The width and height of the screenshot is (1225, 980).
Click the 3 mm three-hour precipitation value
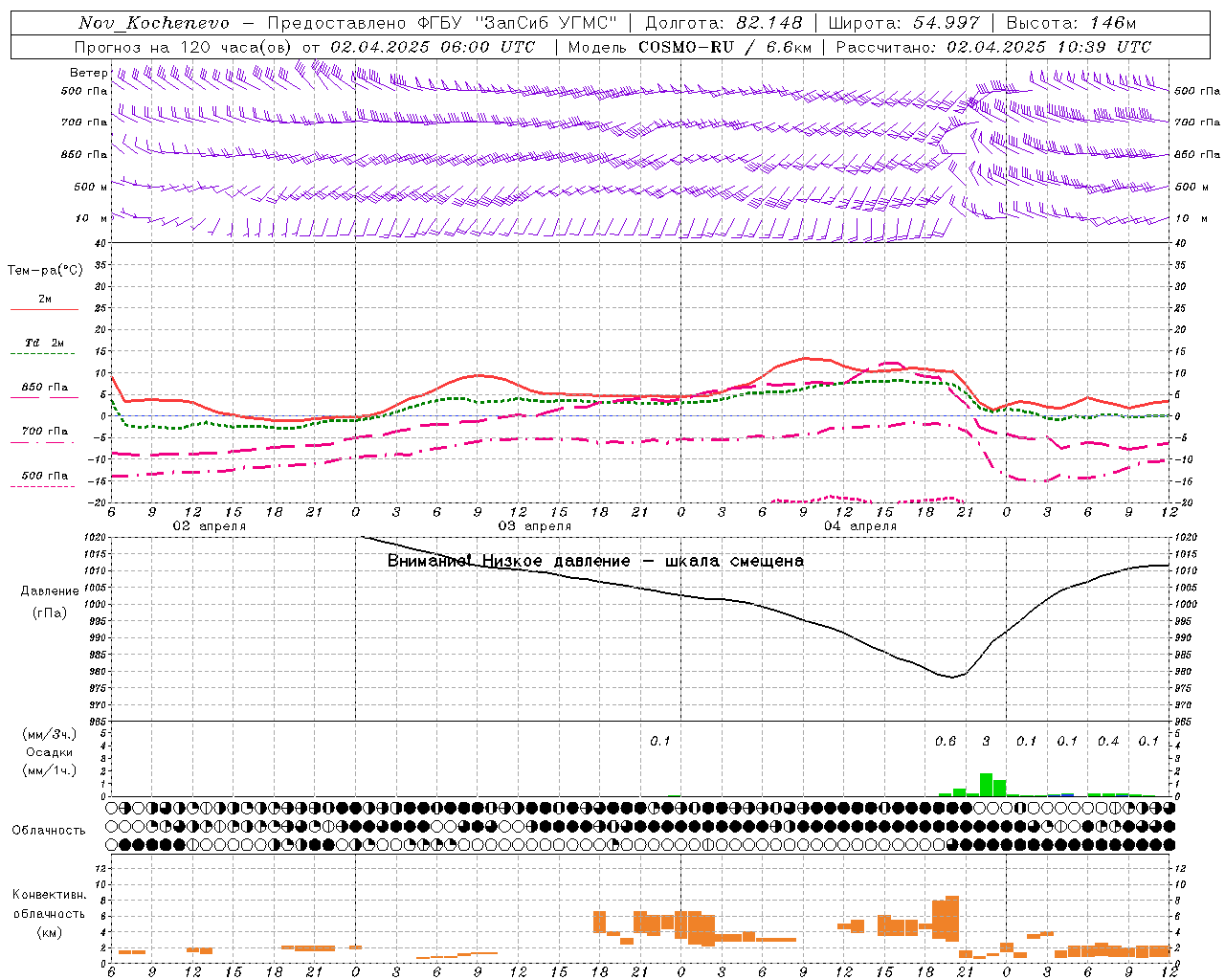(986, 741)
